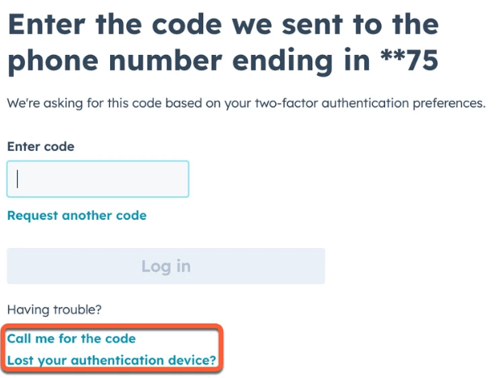This screenshot has height=378, width=500.
Task: Click the masked phone digits **75
Action: click(409, 60)
